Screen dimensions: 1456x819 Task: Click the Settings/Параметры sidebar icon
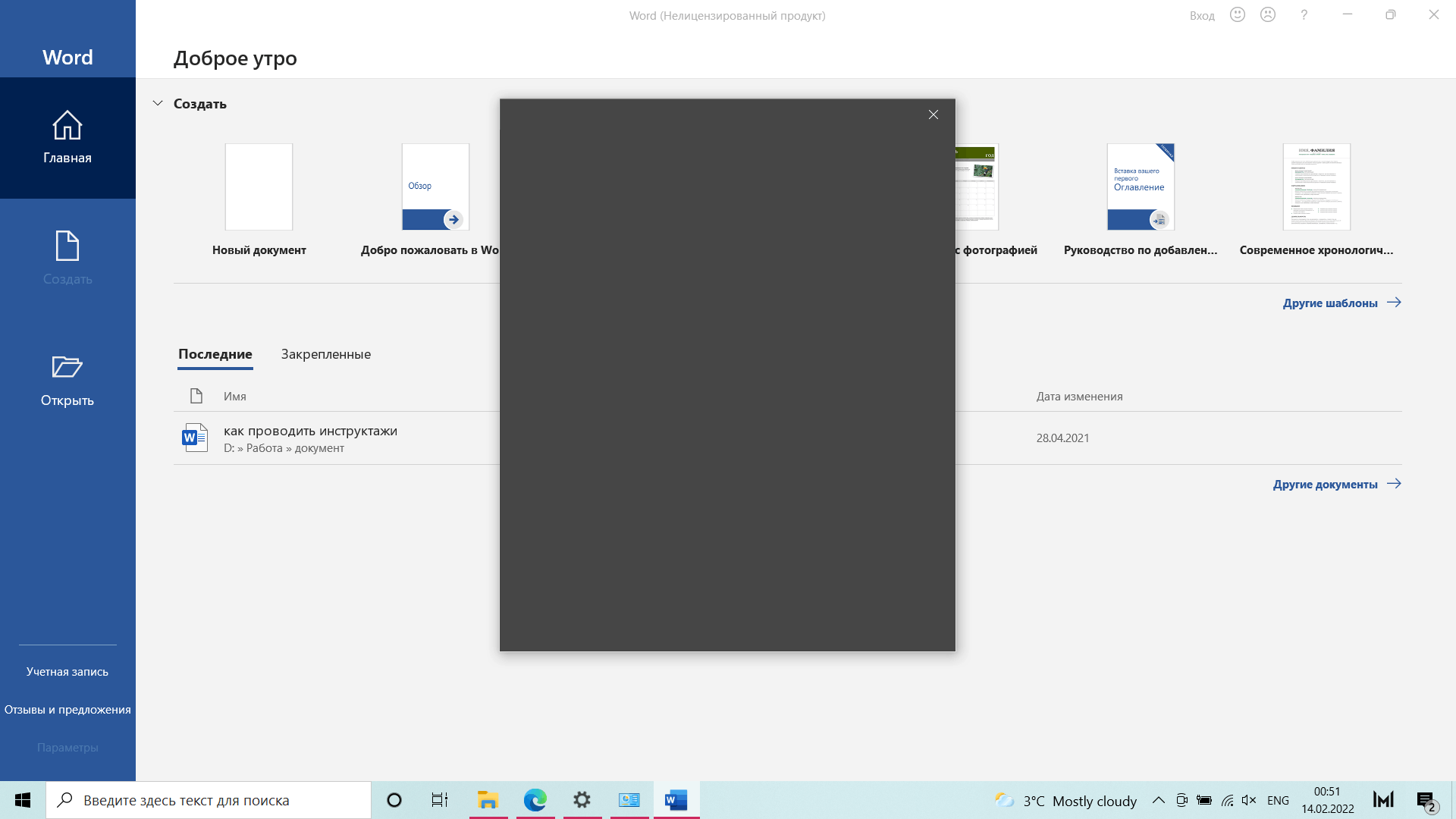coord(67,747)
